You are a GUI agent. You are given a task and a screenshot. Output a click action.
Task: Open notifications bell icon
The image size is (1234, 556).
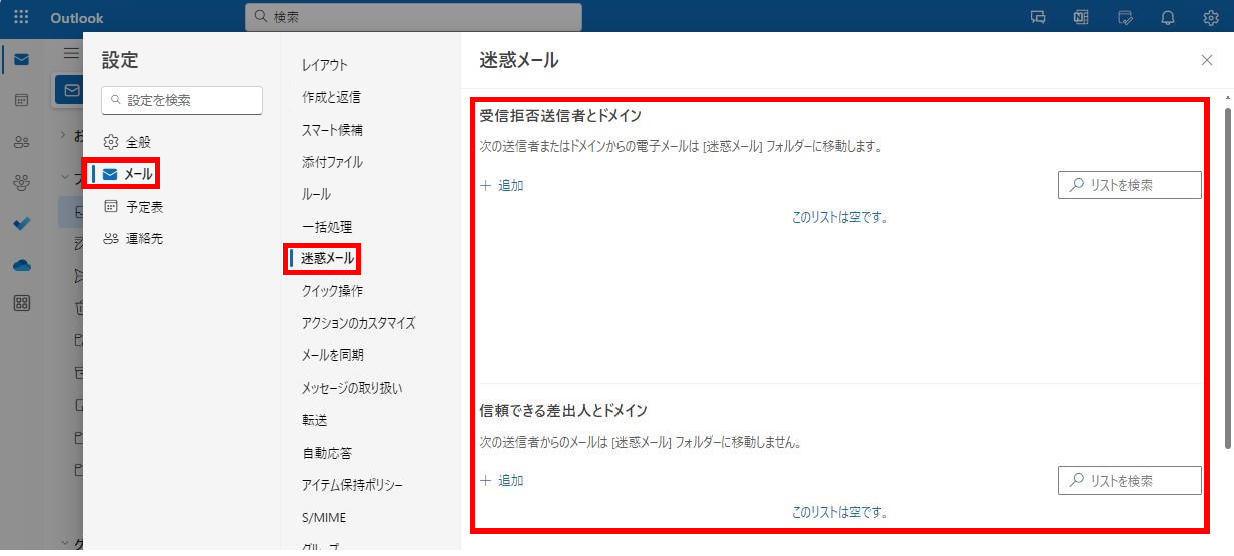pos(1167,17)
